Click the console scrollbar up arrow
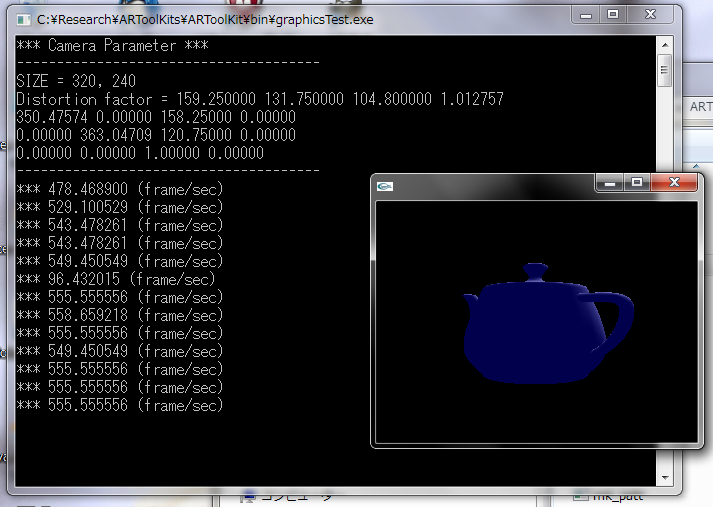The image size is (713, 507). click(665, 45)
